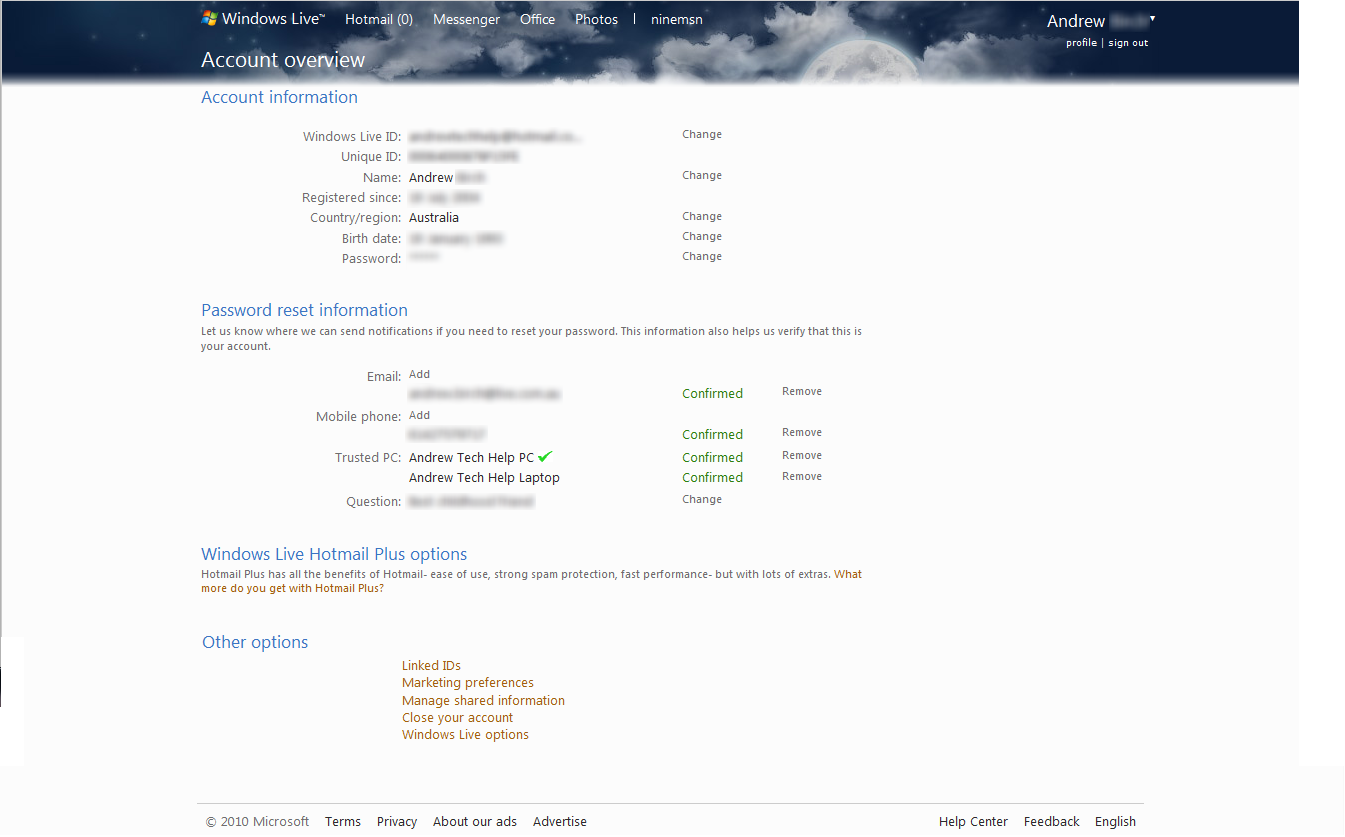Open the profile link

click(1081, 43)
